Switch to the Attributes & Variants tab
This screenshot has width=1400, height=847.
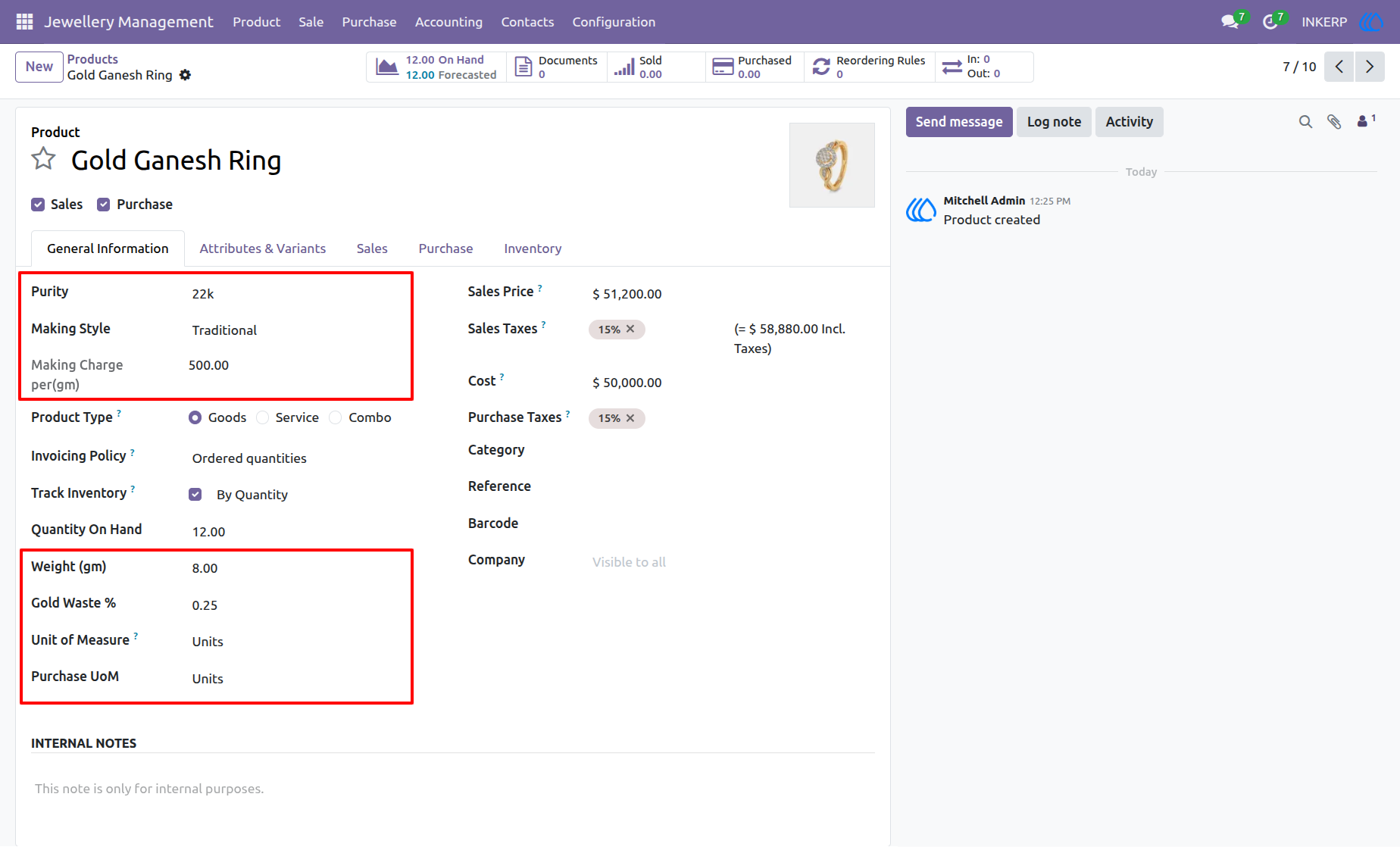point(263,248)
